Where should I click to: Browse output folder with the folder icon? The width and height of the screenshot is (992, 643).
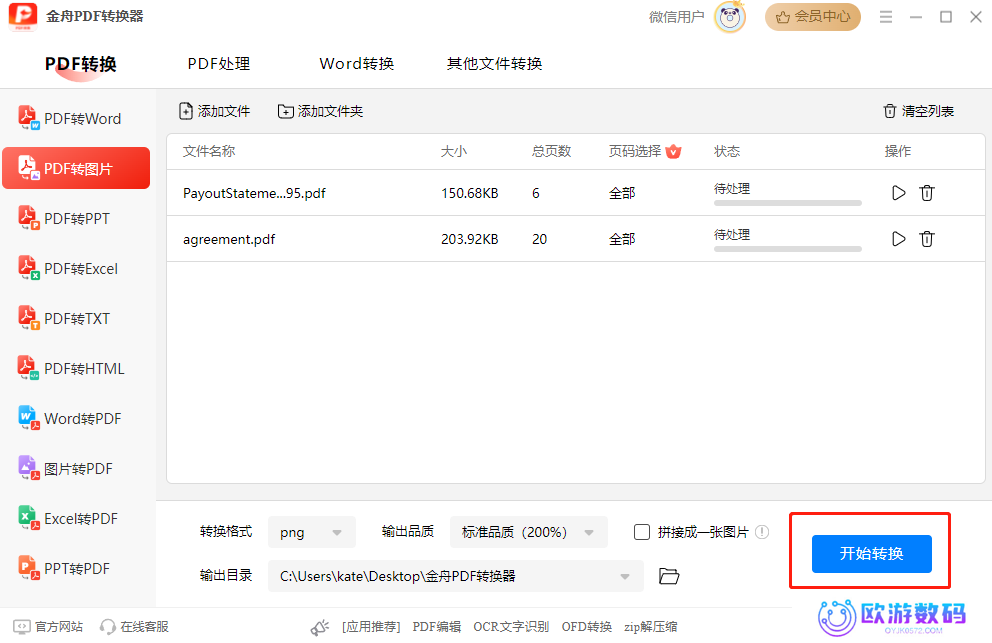(669, 576)
